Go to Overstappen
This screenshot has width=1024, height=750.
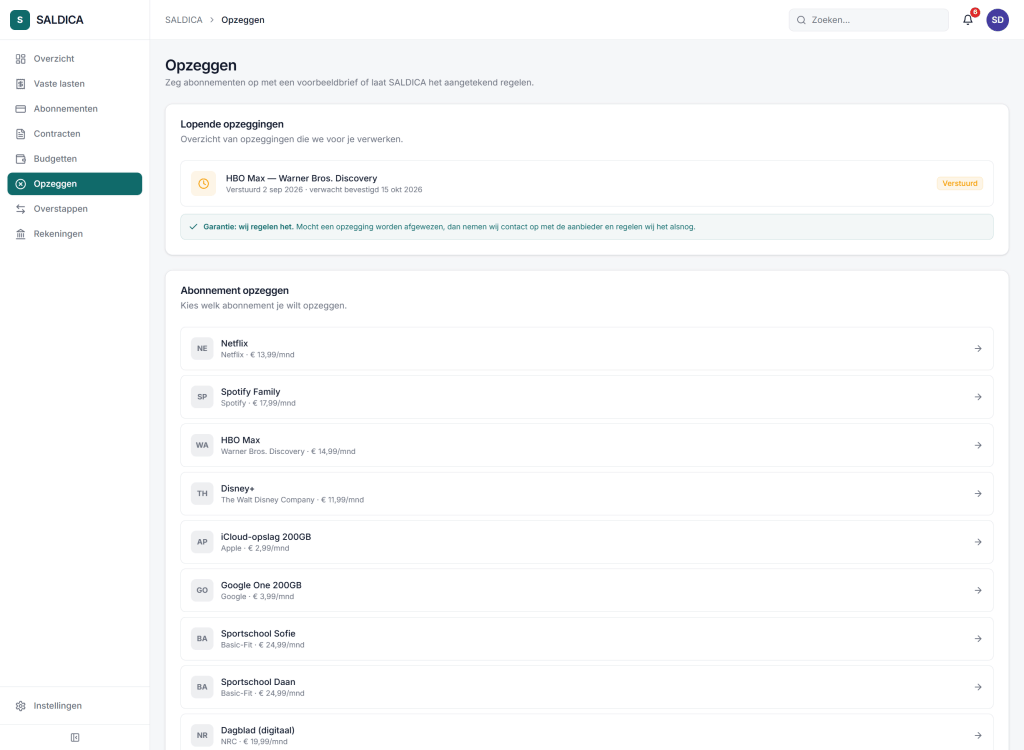[x=74, y=209]
